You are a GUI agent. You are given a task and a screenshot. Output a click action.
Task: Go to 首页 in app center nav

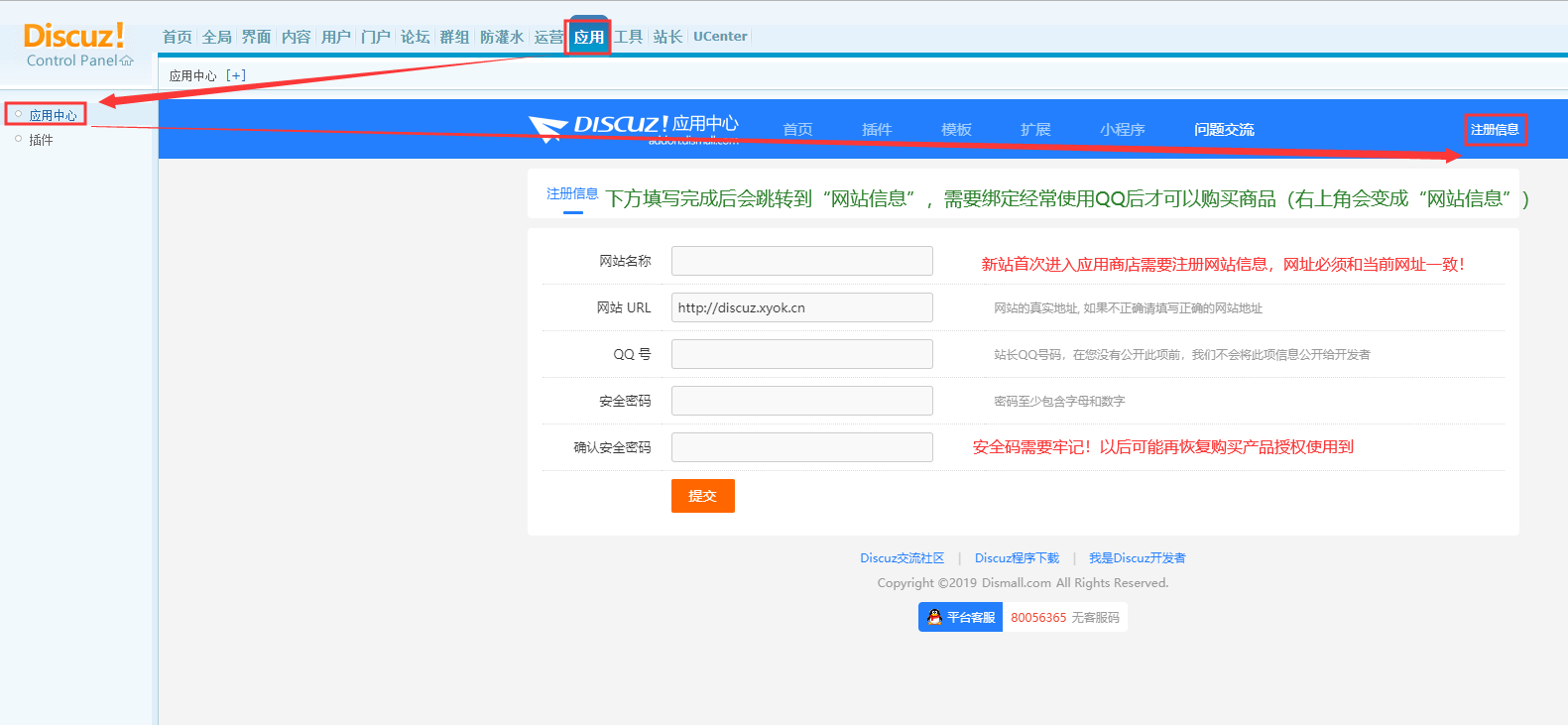(797, 130)
